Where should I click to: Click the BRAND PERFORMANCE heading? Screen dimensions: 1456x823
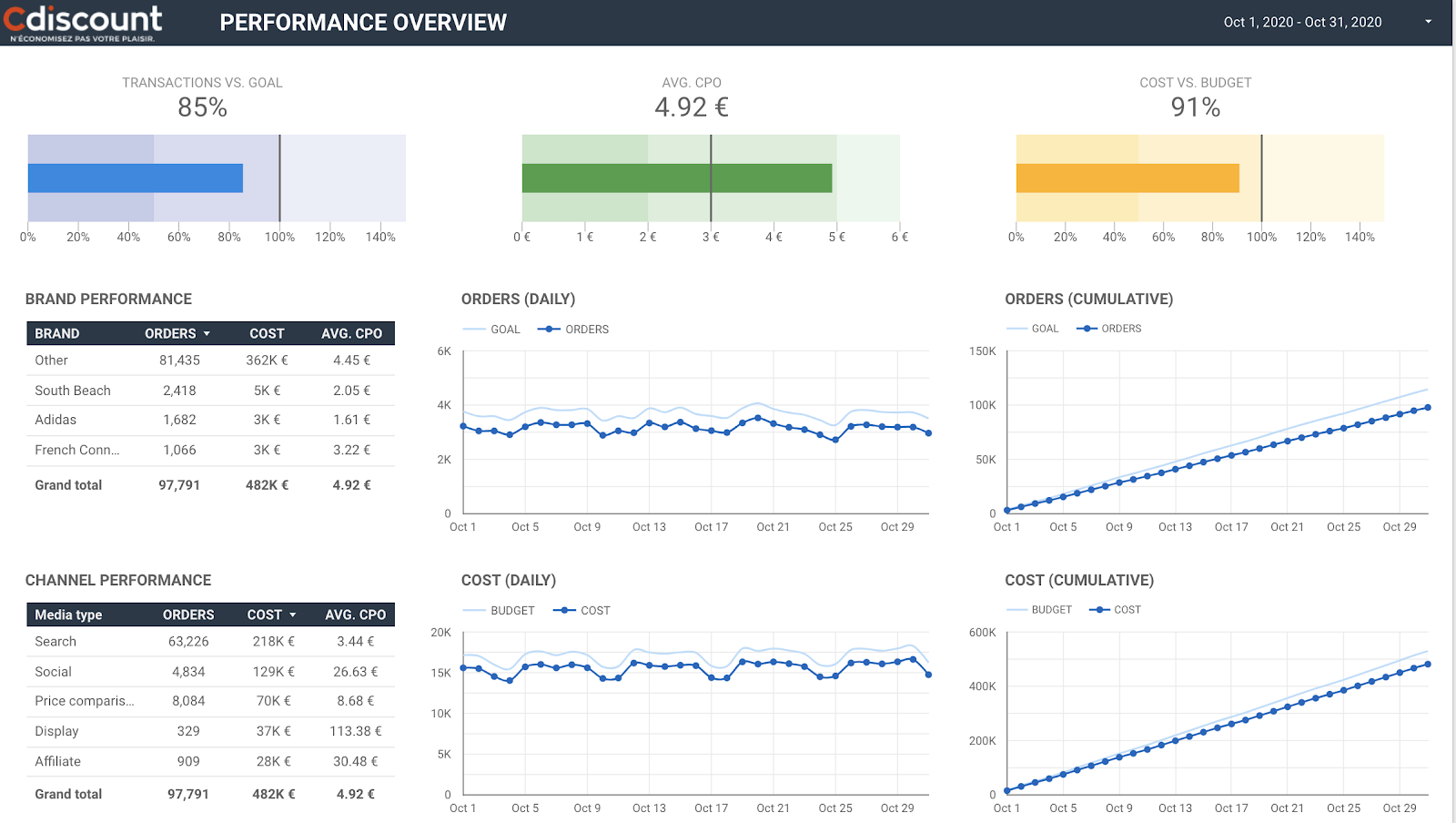(108, 299)
